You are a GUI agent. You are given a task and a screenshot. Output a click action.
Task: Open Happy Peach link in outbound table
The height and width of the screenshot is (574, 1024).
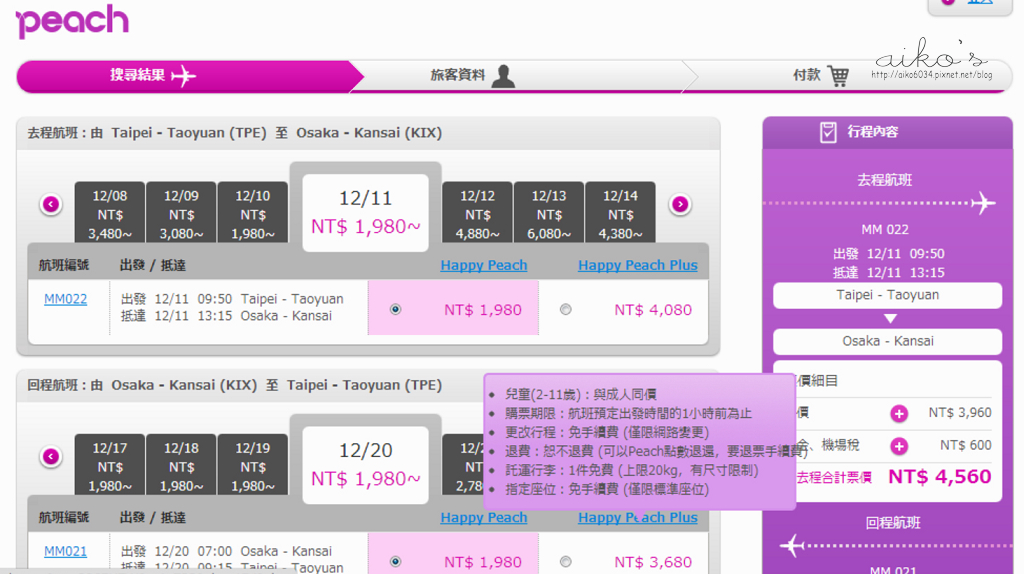coord(483,265)
